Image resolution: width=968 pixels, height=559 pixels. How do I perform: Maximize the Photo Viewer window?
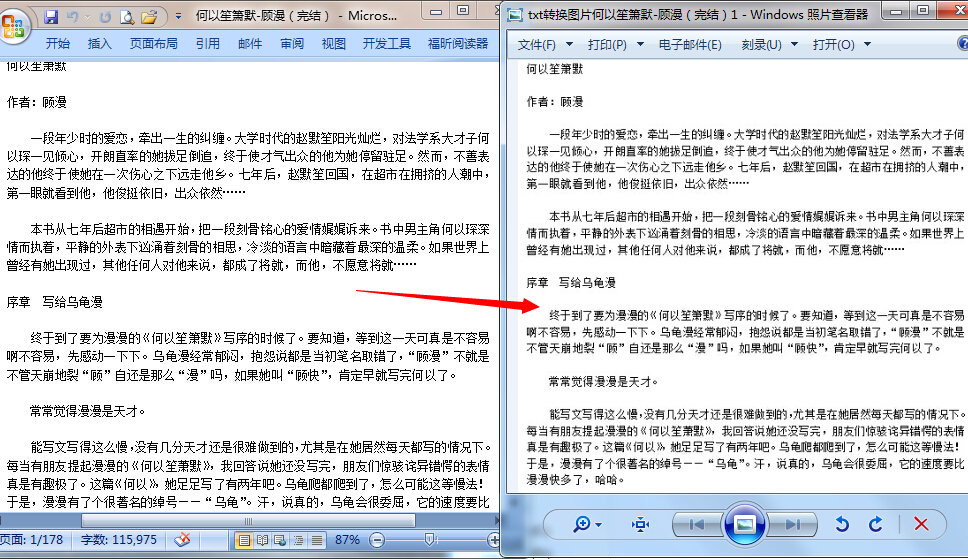click(x=923, y=11)
